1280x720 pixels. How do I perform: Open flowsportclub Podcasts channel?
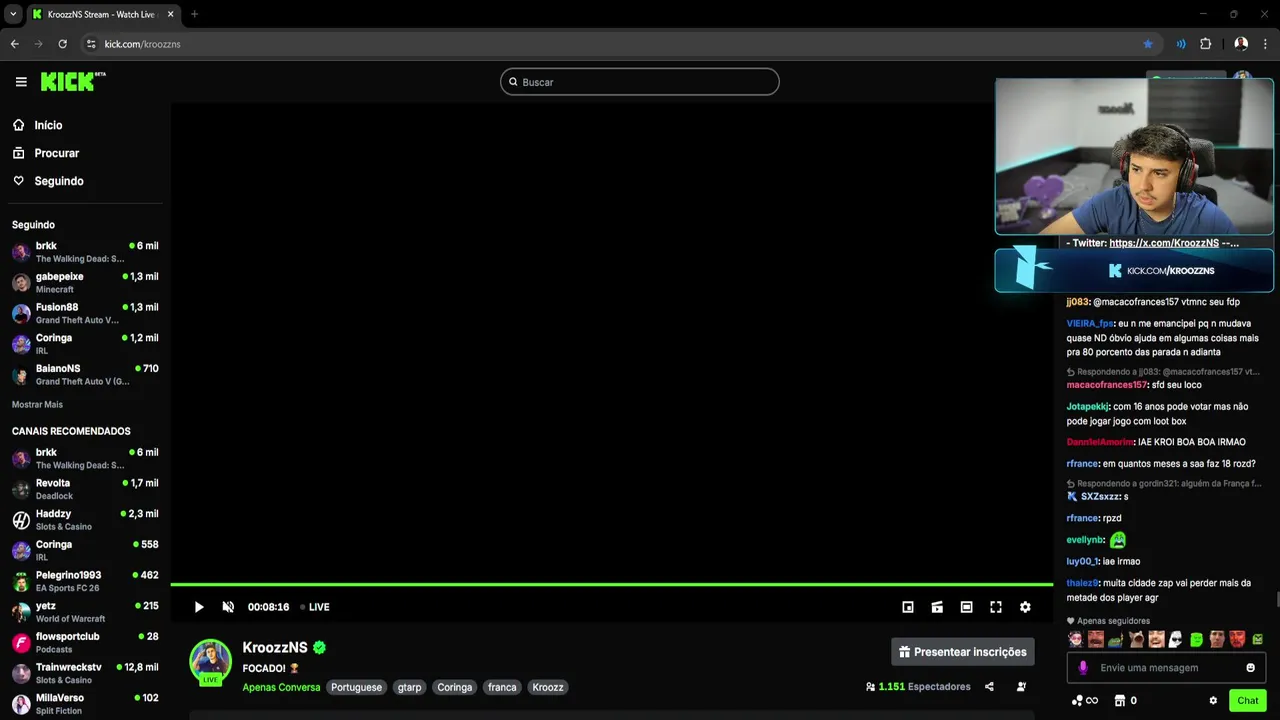pos(85,642)
